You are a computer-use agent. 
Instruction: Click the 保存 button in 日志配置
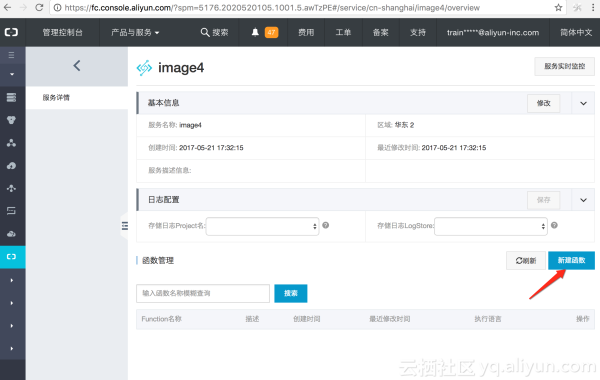(543, 200)
